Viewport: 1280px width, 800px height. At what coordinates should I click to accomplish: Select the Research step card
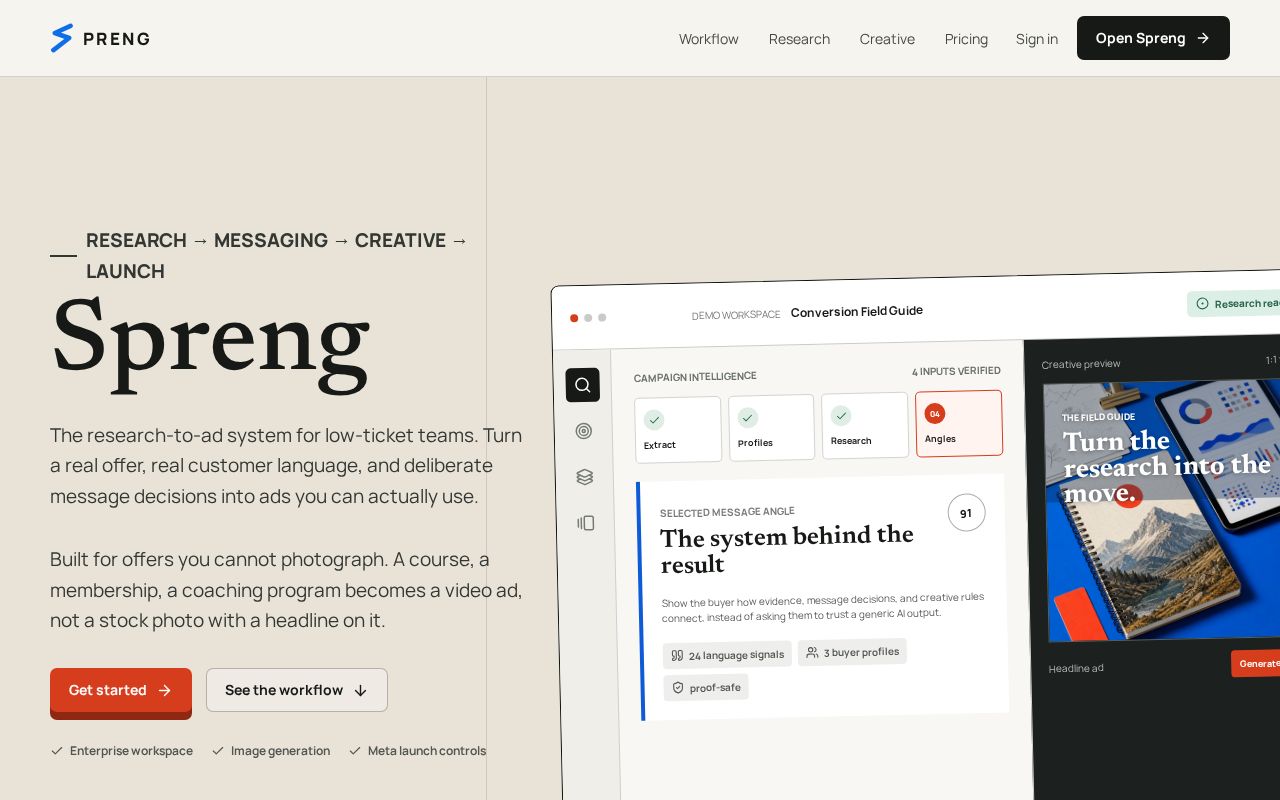865,426
